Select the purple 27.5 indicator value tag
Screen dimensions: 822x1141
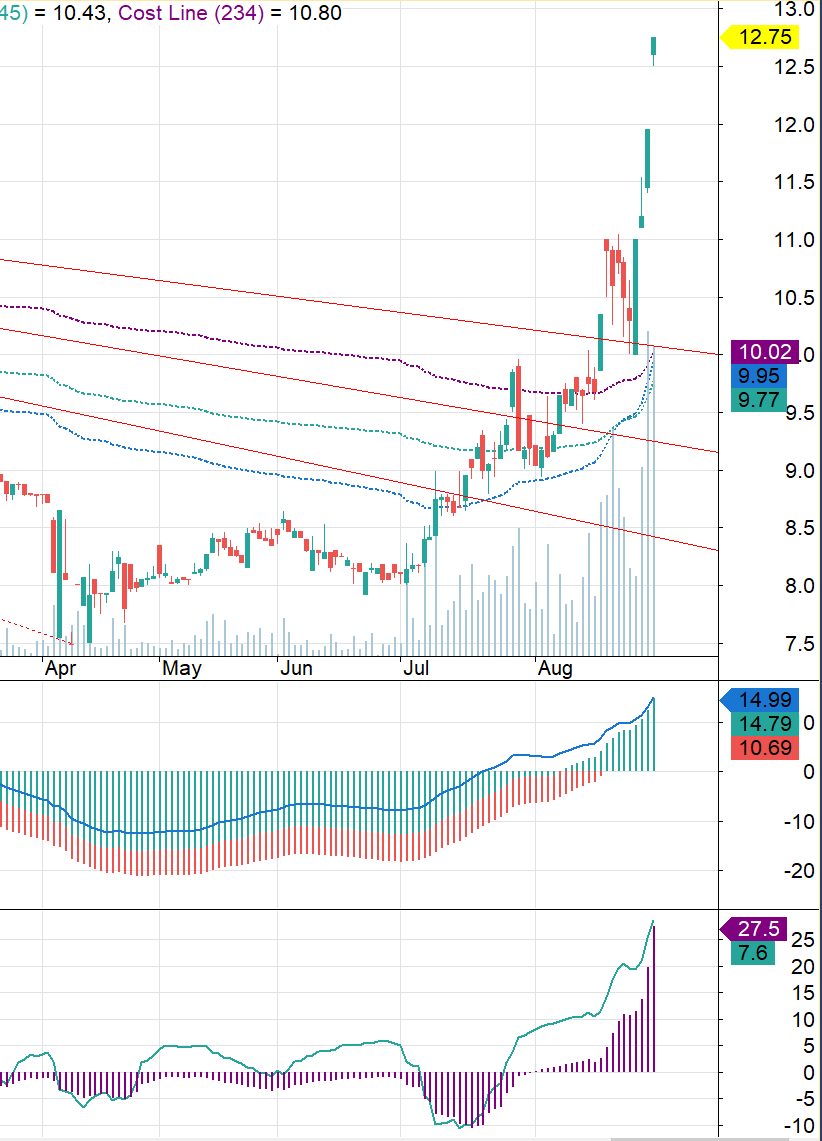(x=754, y=929)
